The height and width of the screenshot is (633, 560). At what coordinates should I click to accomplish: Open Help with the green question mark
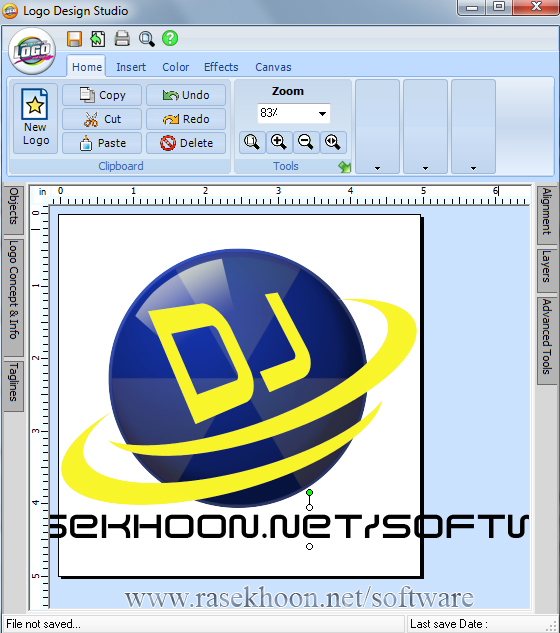(170, 38)
